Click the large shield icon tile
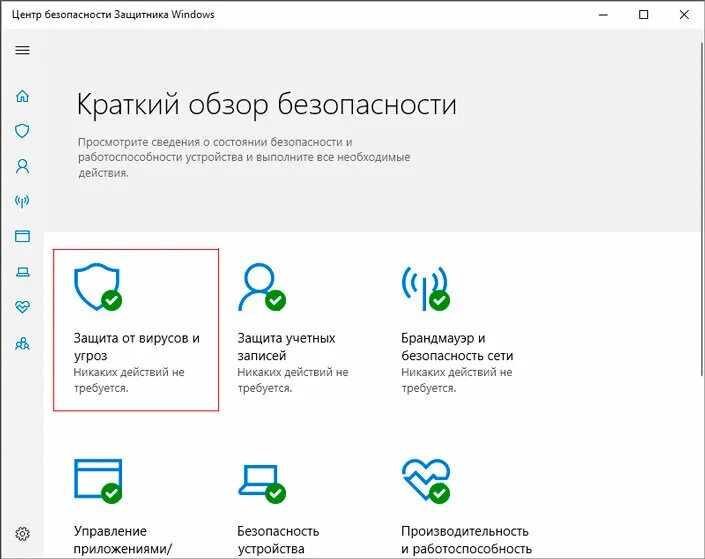Viewport: 705px width, 559px height. tap(98, 287)
